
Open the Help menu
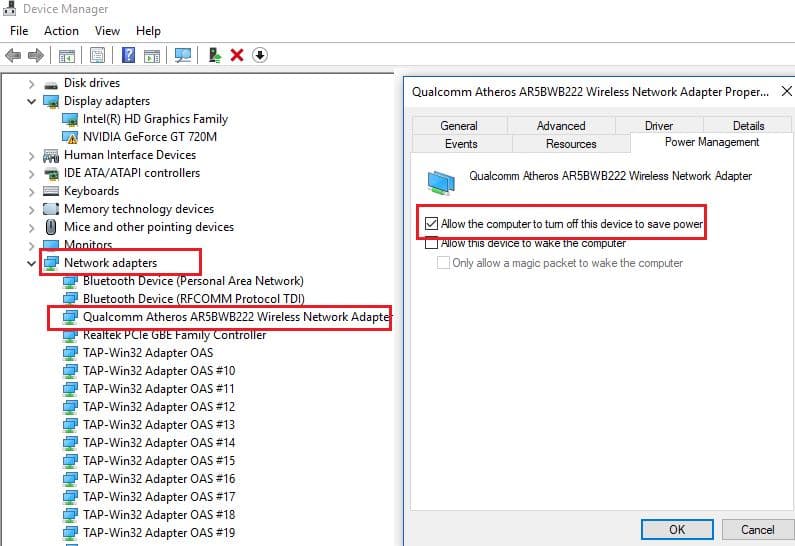(148, 31)
